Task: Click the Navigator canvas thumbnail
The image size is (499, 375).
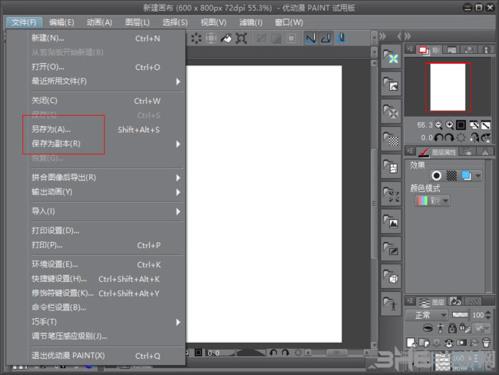Action: [x=448, y=87]
